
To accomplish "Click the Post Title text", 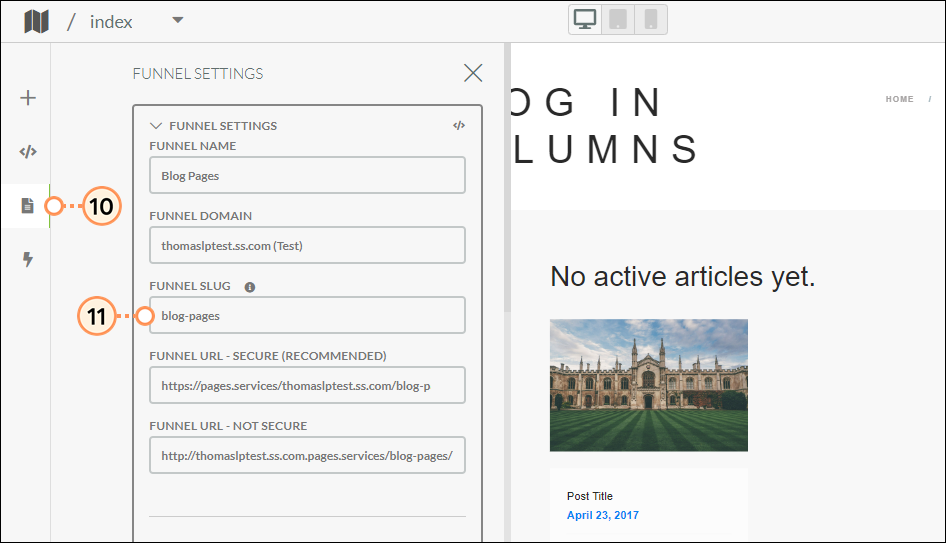I will pyautogui.click(x=589, y=496).
